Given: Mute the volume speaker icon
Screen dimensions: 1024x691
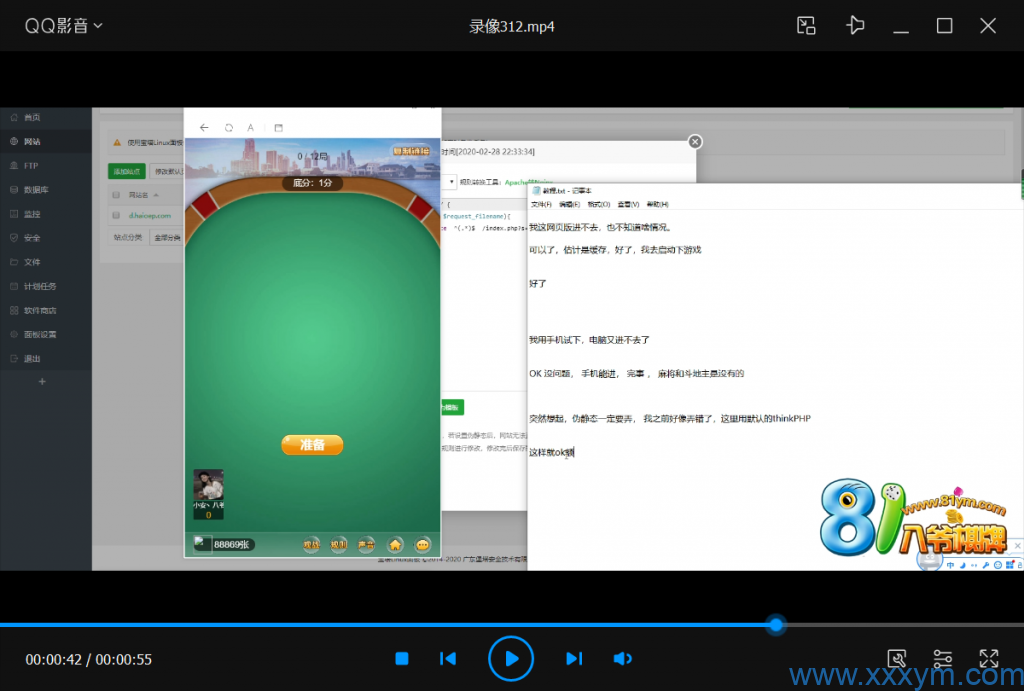Looking at the screenshot, I should [x=622, y=658].
